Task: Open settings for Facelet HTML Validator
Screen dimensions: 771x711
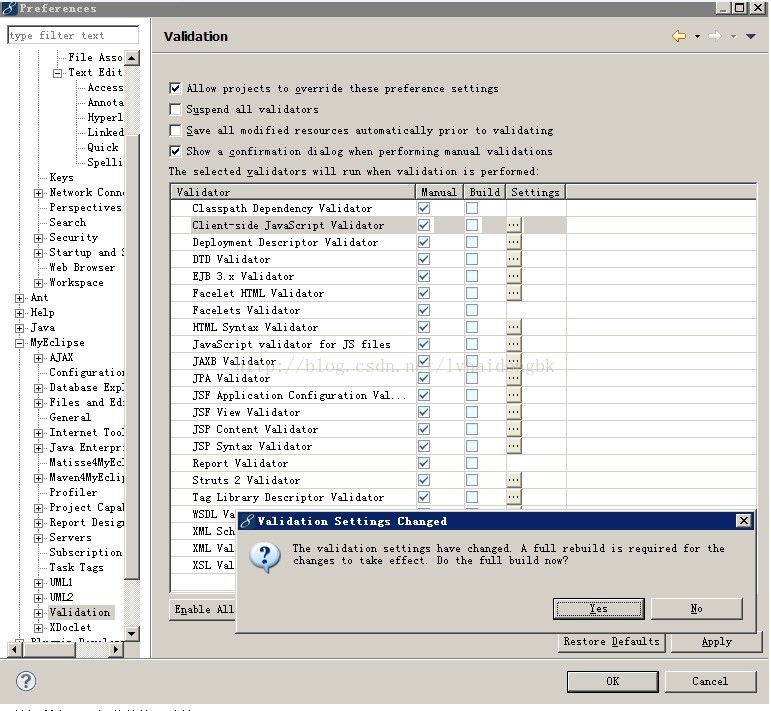Action: point(513,293)
